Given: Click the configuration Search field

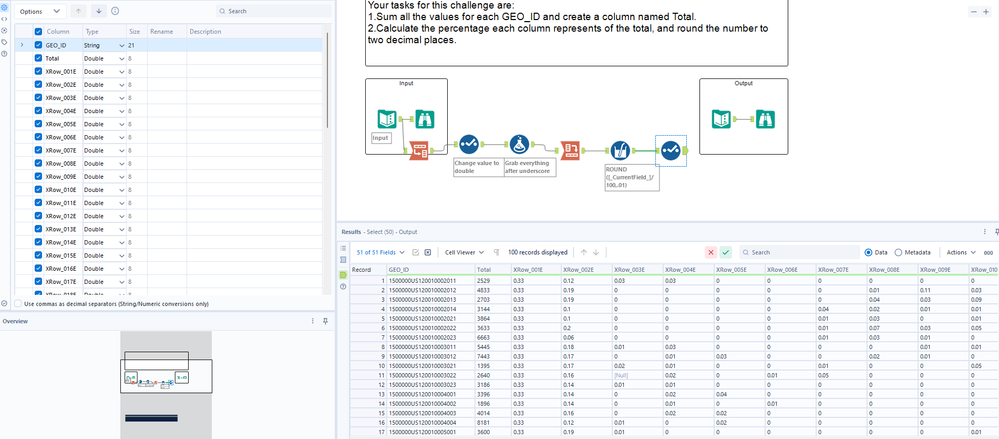Looking at the screenshot, I should 272,11.
